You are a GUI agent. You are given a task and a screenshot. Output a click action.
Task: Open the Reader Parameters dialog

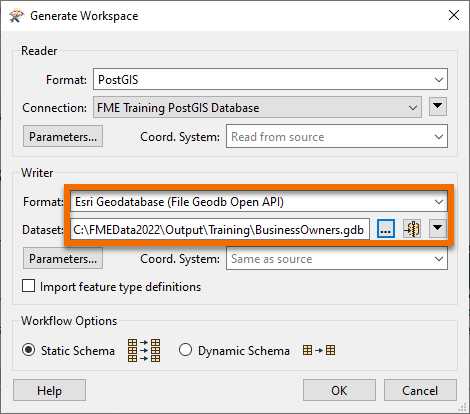click(x=63, y=136)
